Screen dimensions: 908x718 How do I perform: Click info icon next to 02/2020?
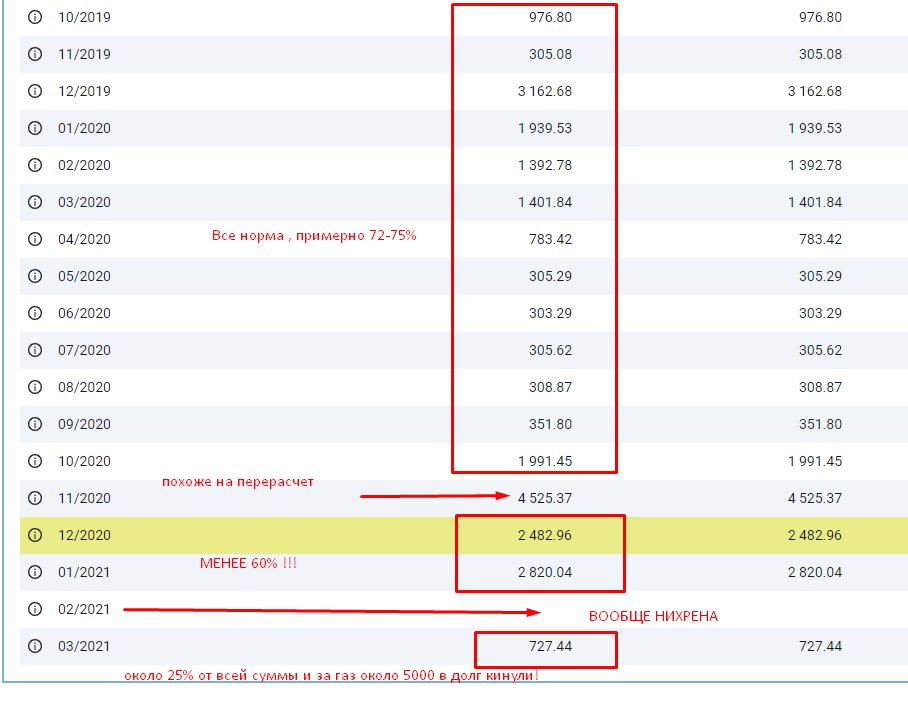coord(35,165)
